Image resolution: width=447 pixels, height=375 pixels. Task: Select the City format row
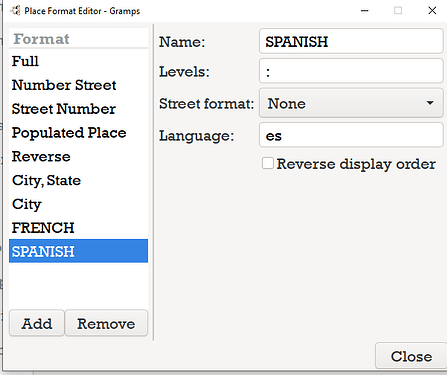pyautogui.click(x=78, y=204)
